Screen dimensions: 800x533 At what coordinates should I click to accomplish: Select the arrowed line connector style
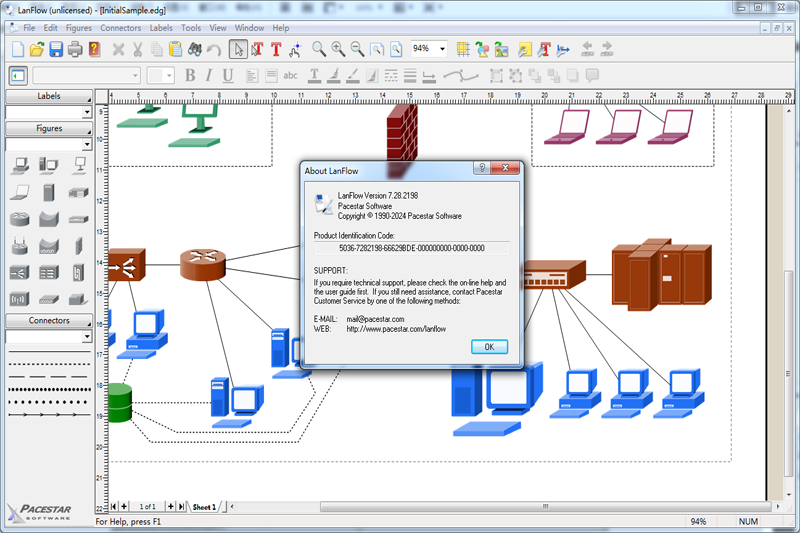(49, 415)
